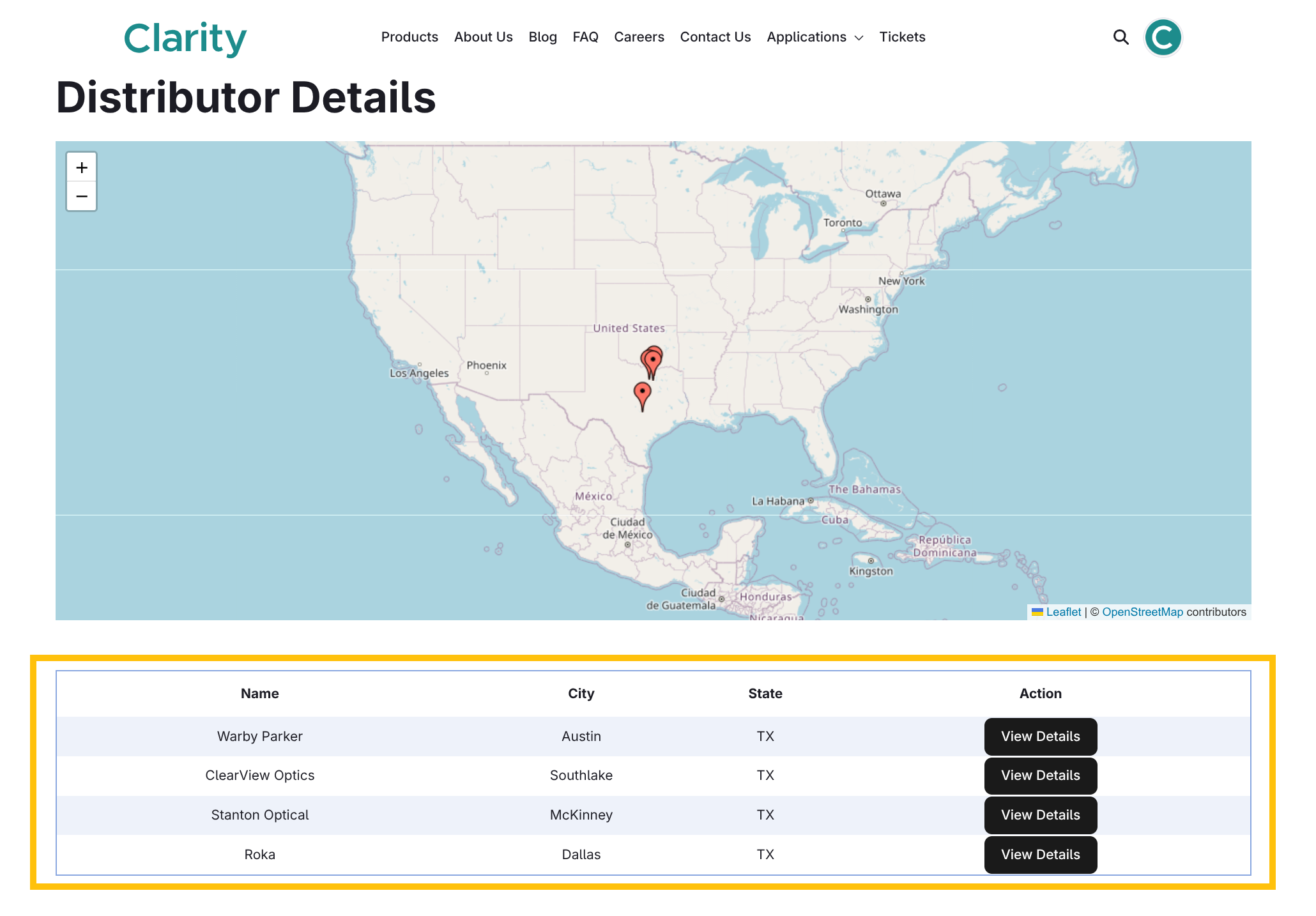
Task: Click the United States label on the map
Action: click(629, 328)
